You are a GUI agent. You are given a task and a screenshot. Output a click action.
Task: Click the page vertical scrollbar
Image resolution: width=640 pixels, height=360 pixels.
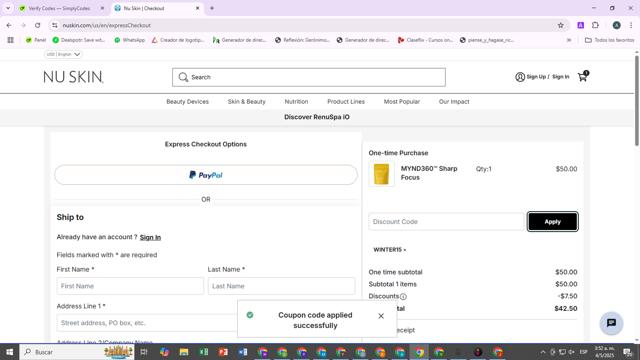636,100
